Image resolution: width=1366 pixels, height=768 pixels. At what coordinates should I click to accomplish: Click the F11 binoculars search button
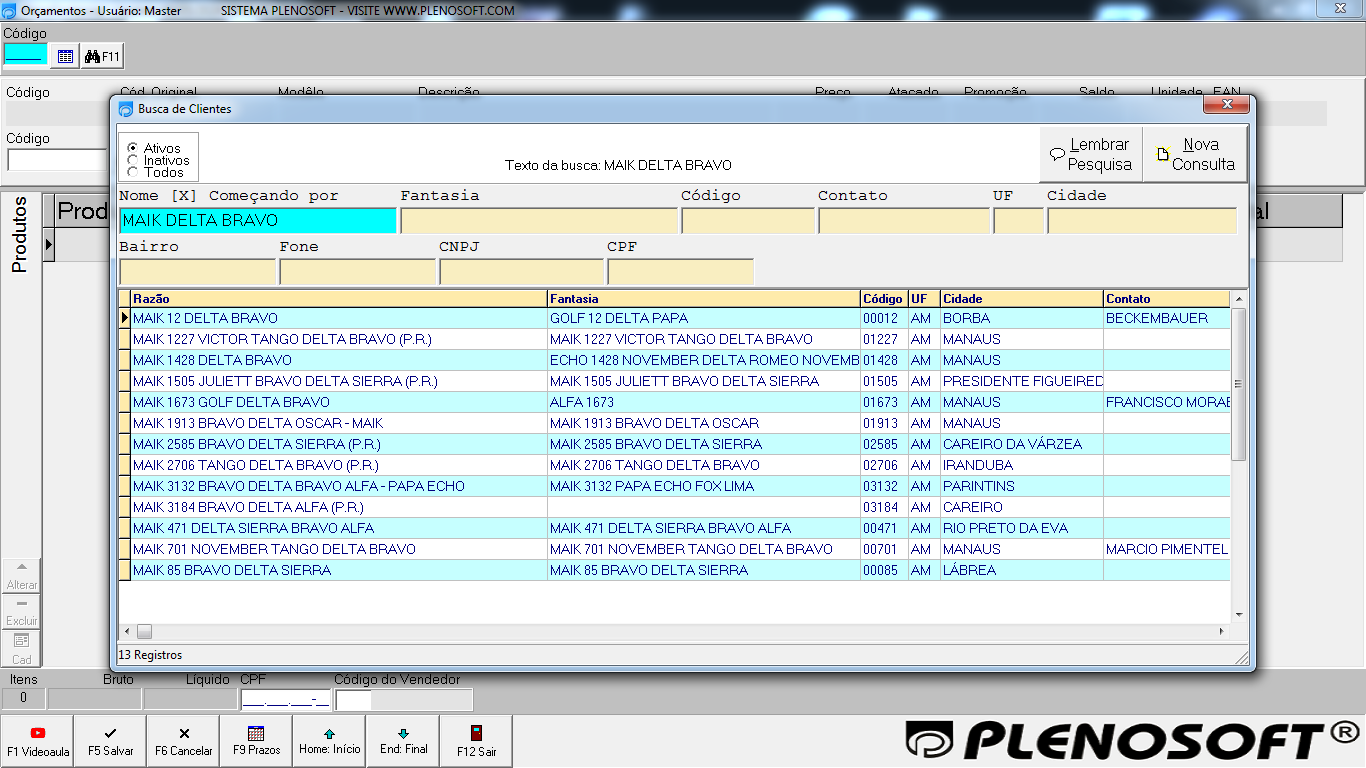(102, 57)
